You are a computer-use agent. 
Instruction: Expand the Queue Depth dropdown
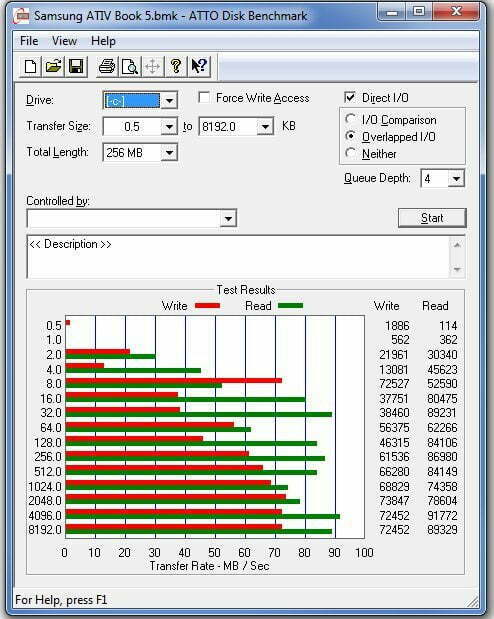pos(456,179)
